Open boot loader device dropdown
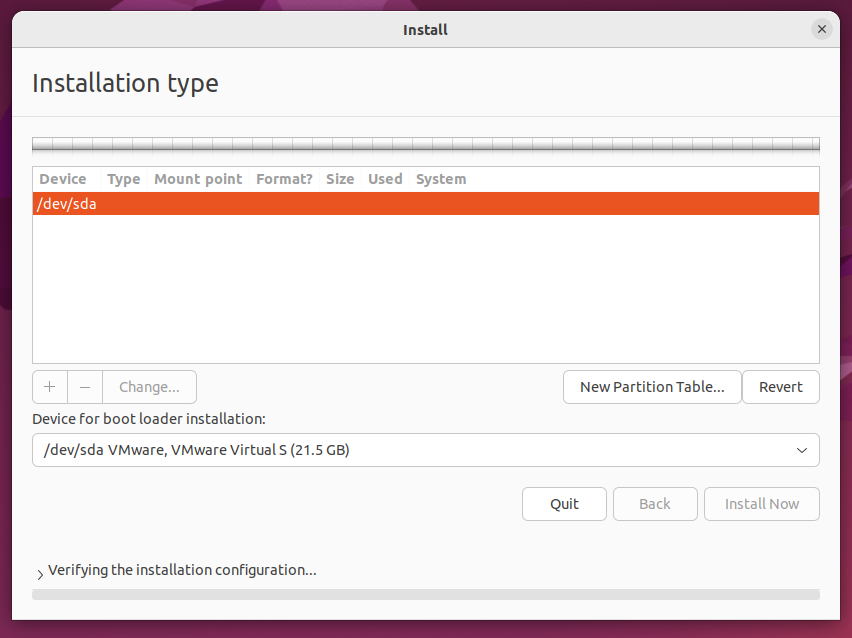 pyautogui.click(x=426, y=450)
